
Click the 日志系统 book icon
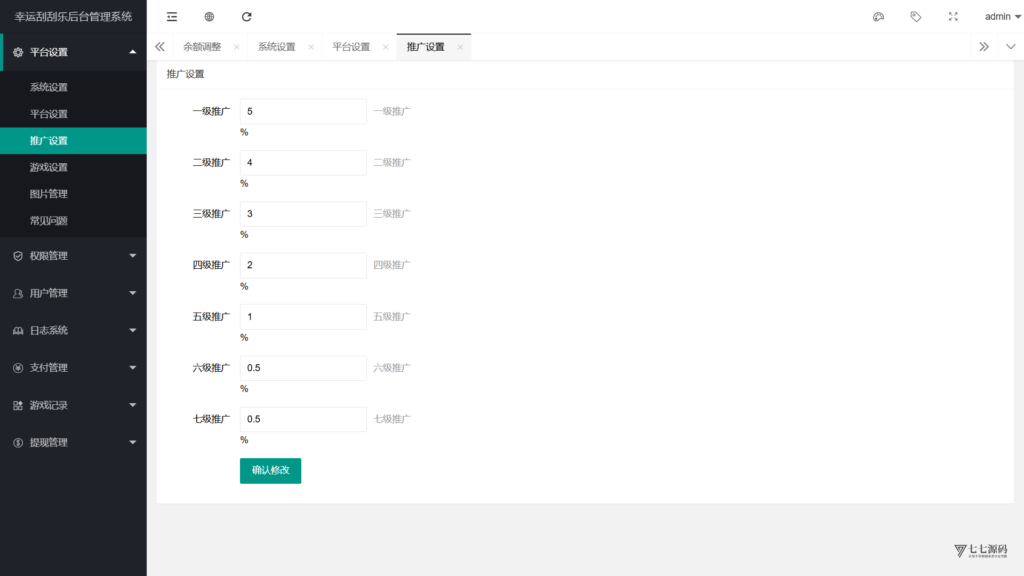pyautogui.click(x=18, y=330)
